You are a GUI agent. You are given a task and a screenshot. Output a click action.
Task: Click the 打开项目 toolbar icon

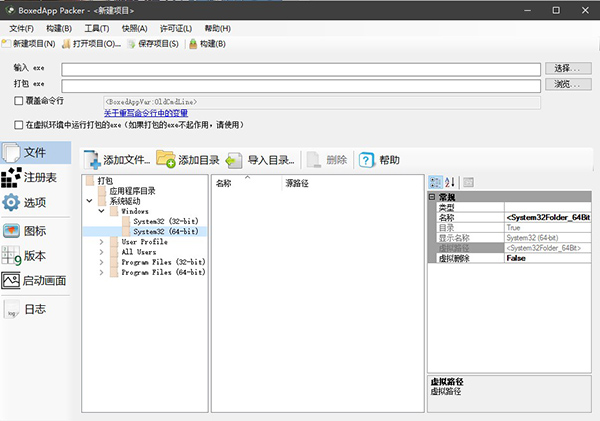click(x=66, y=44)
